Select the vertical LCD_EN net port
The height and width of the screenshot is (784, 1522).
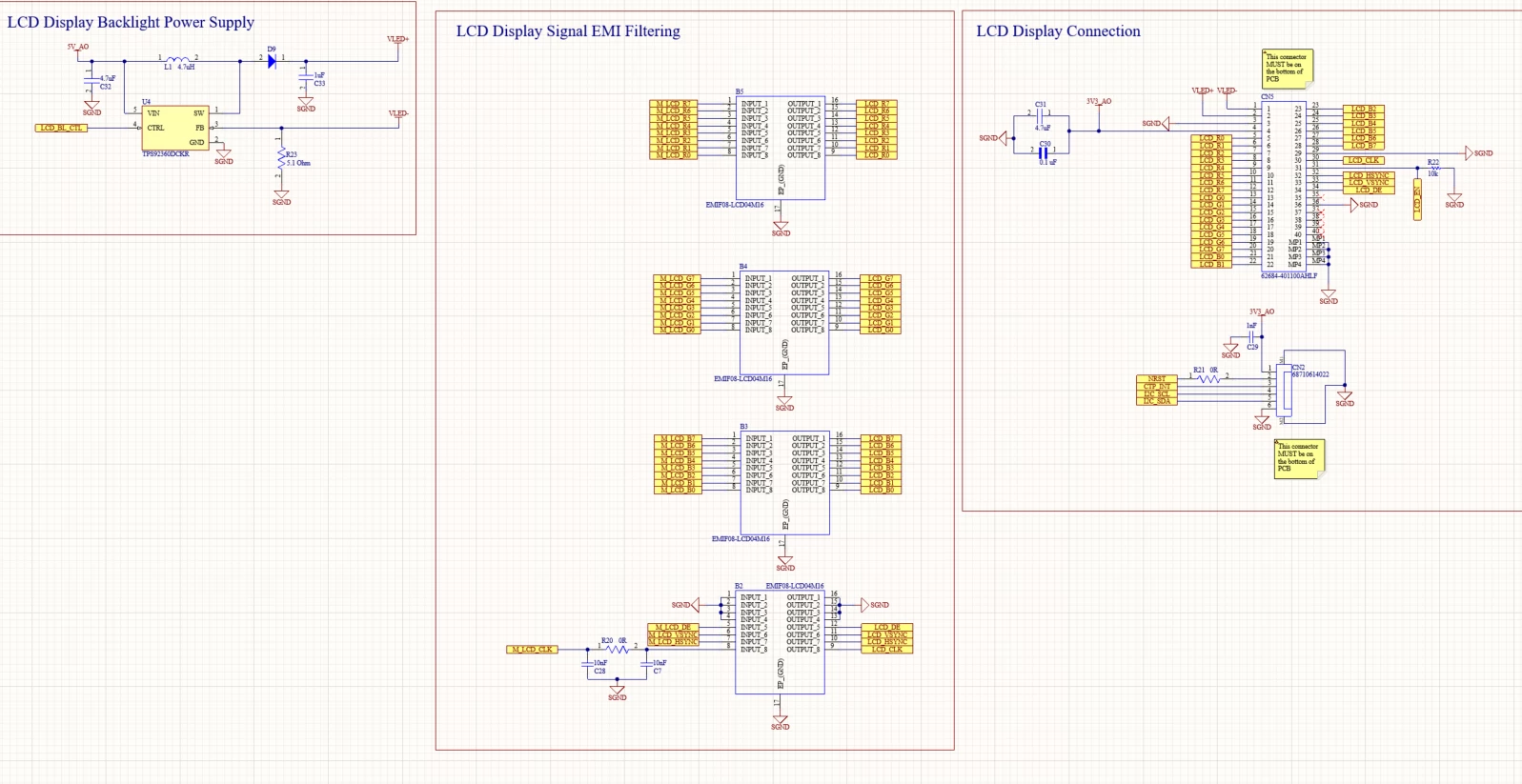pos(1417,199)
